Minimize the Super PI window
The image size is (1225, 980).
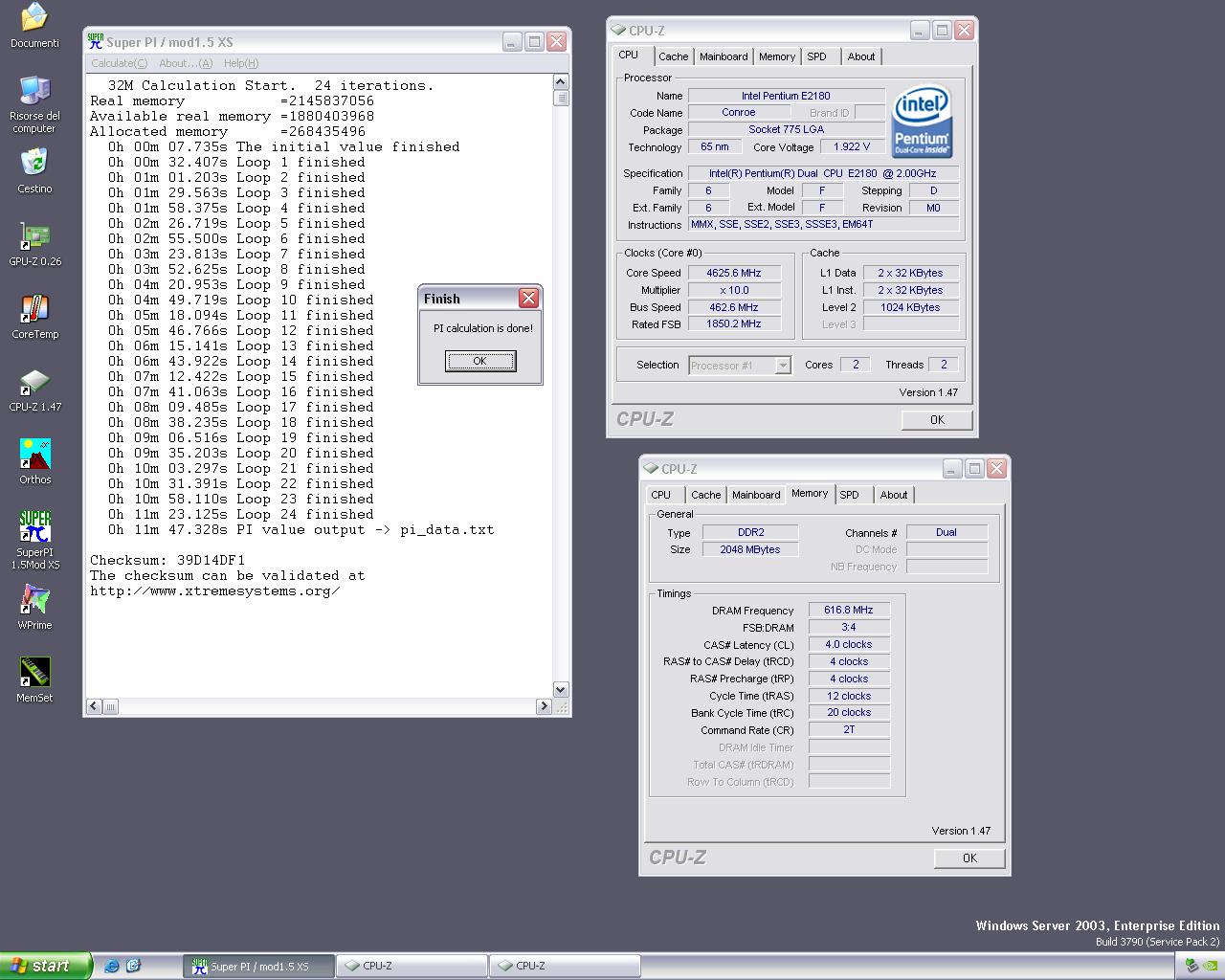(512, 41)
